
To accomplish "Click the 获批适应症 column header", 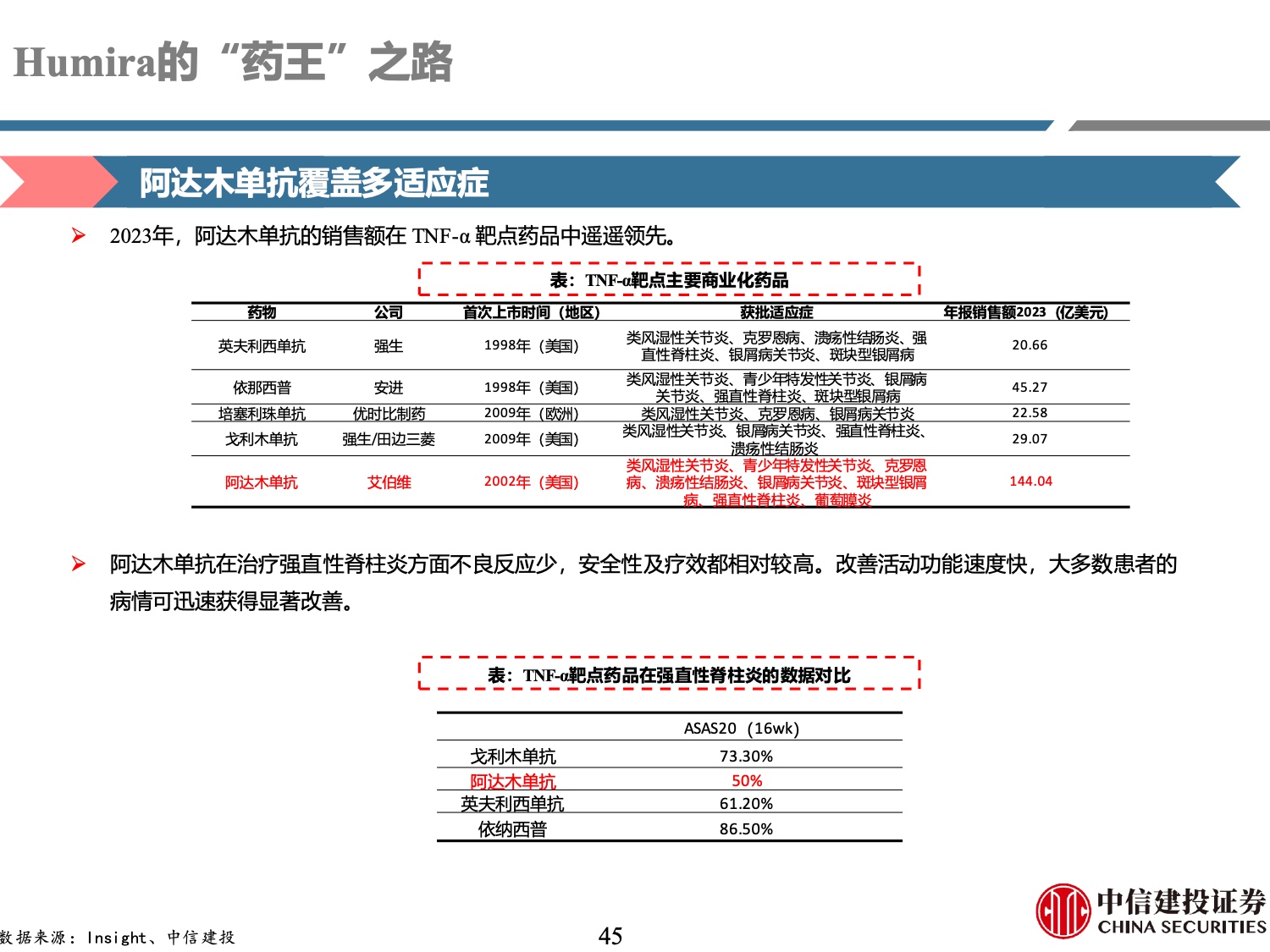I will click(x=776, y=312).
